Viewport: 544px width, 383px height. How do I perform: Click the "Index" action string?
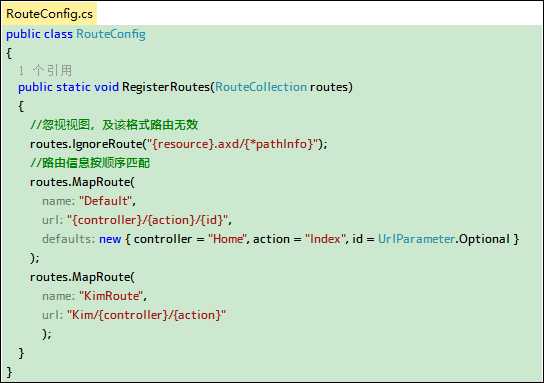pos(325,239)
